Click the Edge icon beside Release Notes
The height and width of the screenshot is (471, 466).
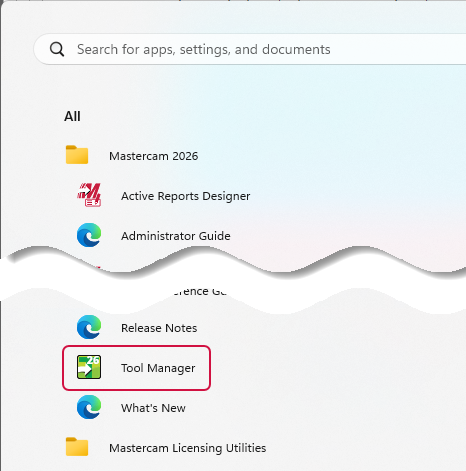[89, 327]
